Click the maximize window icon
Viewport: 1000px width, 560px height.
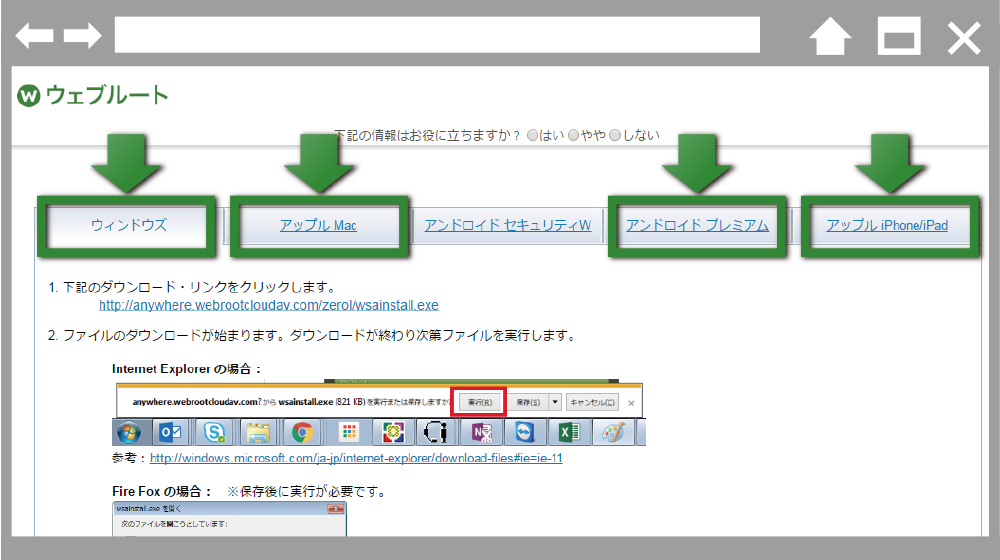point(899,36)
